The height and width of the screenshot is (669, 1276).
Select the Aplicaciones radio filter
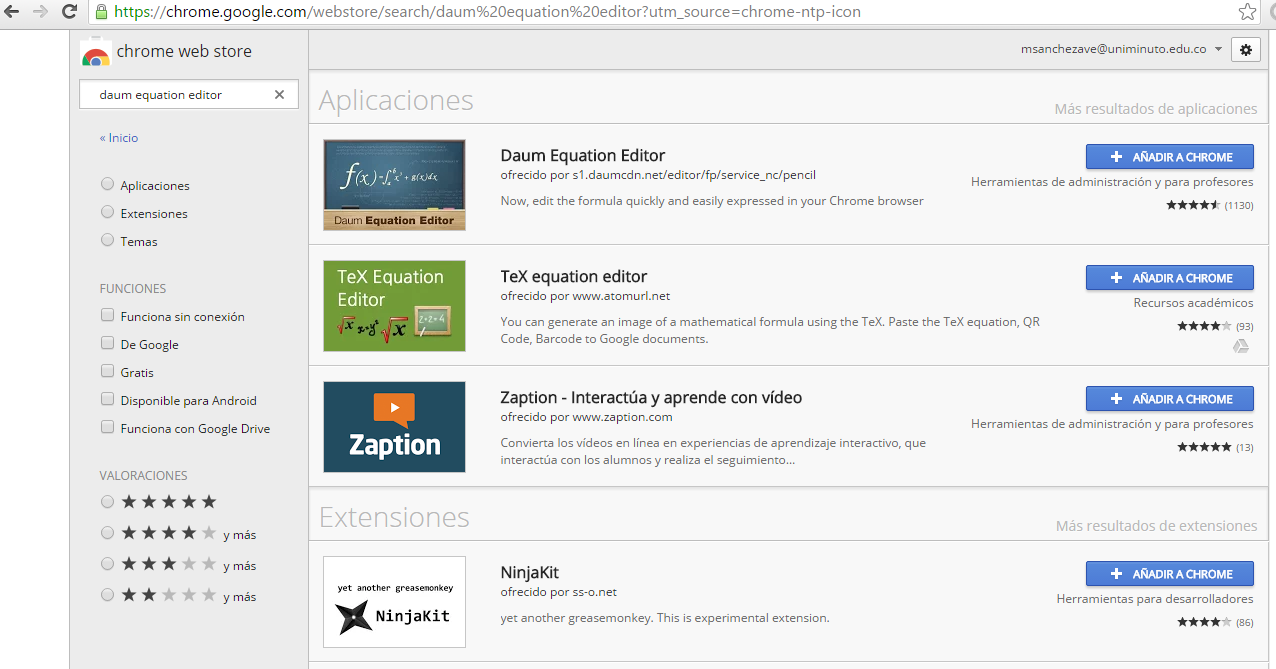click(x=107, y=185)
